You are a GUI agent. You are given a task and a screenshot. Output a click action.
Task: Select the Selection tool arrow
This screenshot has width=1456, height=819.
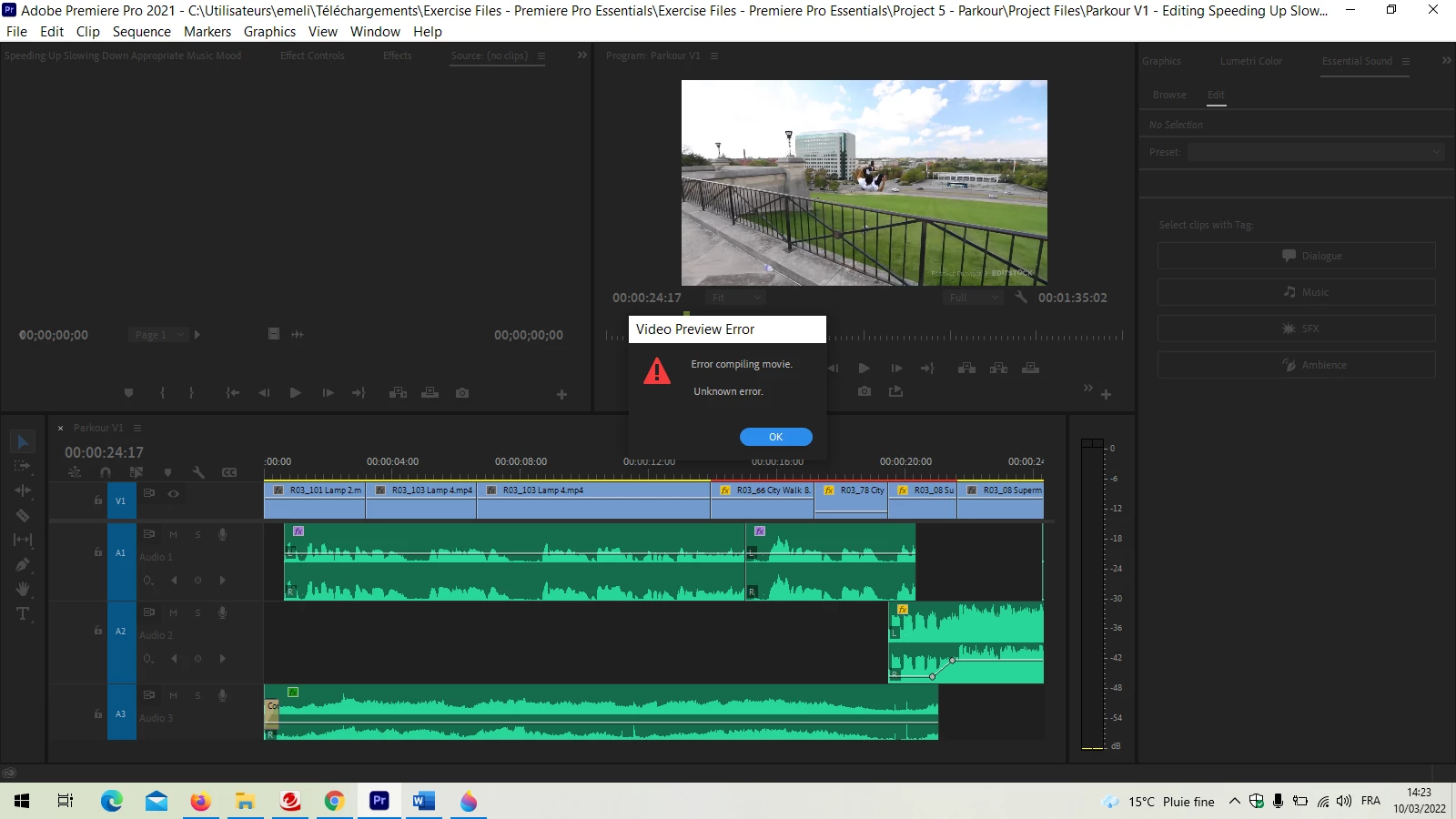click(23, 441)
